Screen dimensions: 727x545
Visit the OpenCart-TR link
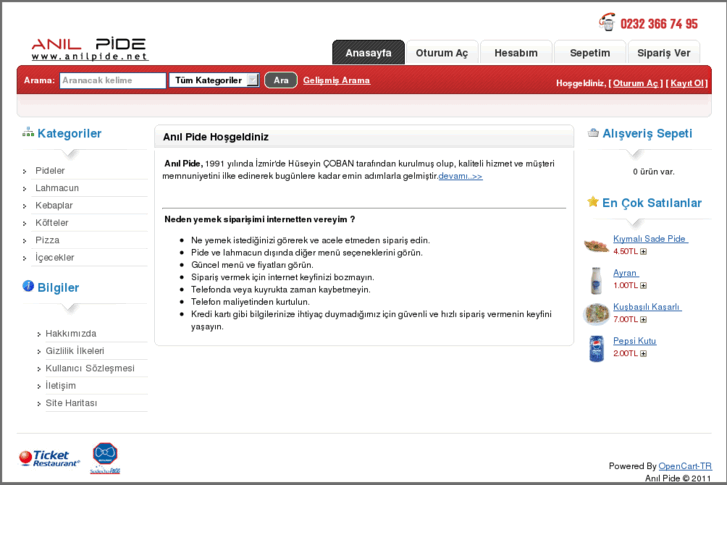coord(685,466)
